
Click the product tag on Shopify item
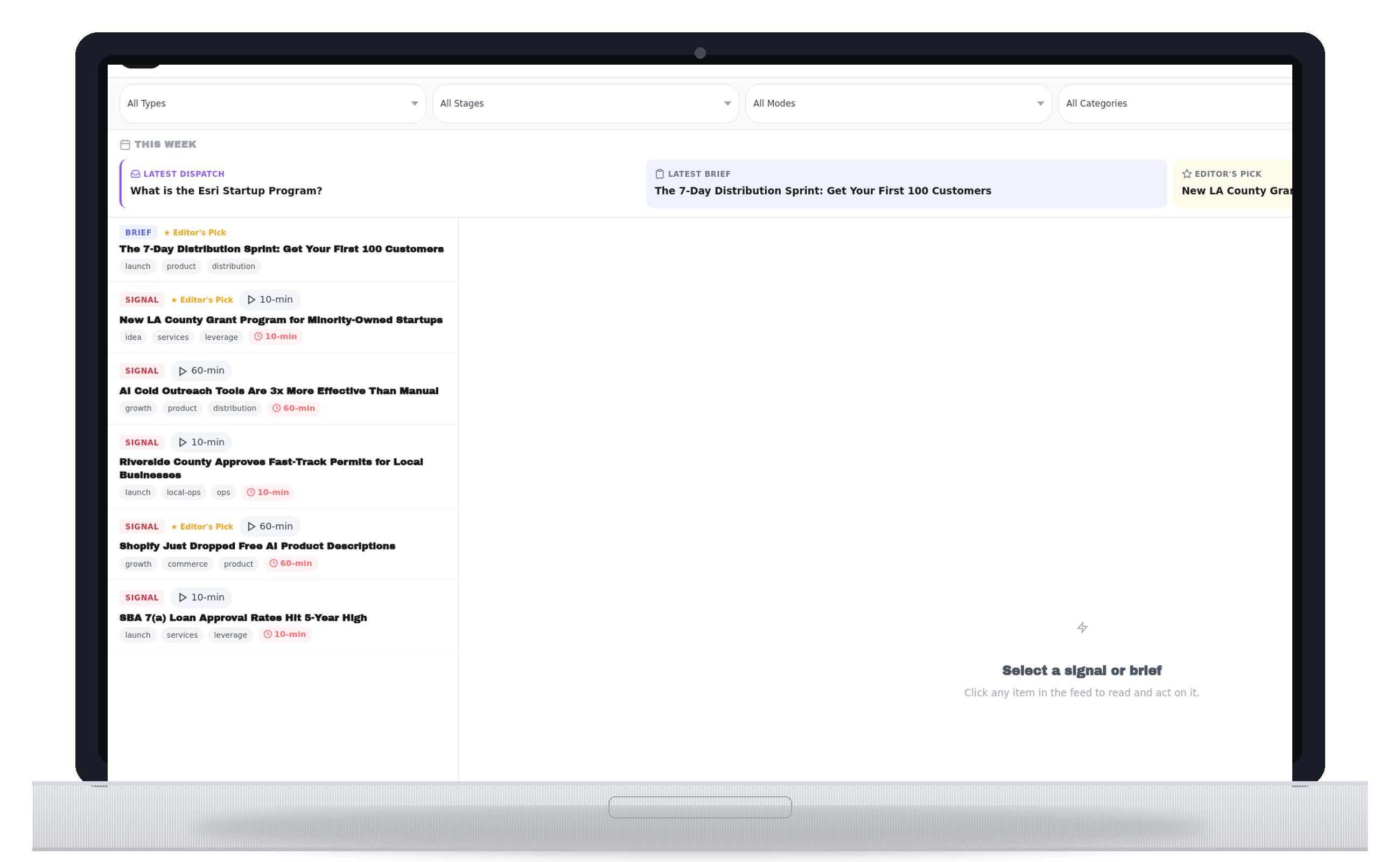(238, 564)
